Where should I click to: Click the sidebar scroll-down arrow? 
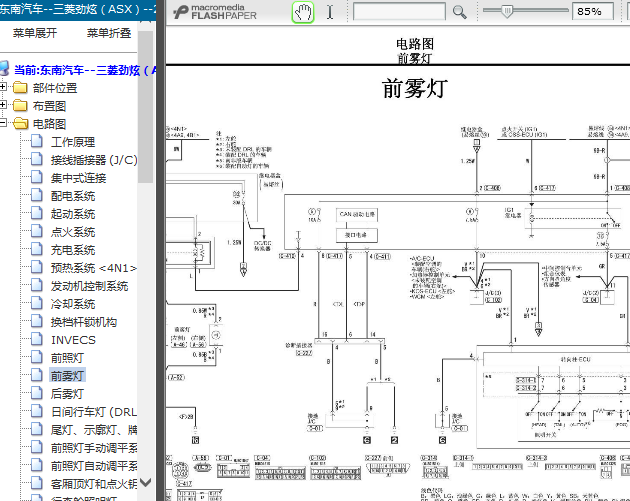(x=145, y=482)
